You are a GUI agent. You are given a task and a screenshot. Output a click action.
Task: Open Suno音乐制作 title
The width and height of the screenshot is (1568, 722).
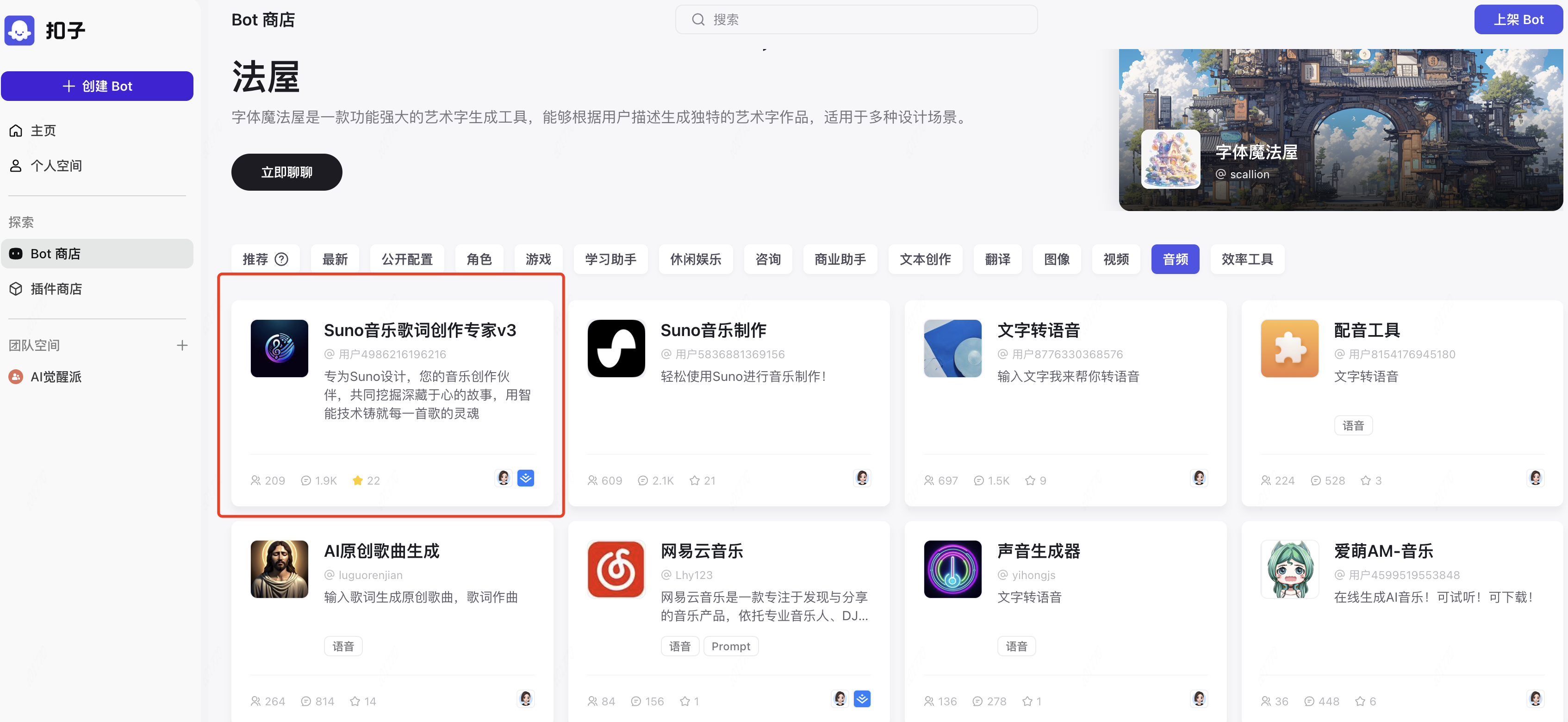point(713,330)
